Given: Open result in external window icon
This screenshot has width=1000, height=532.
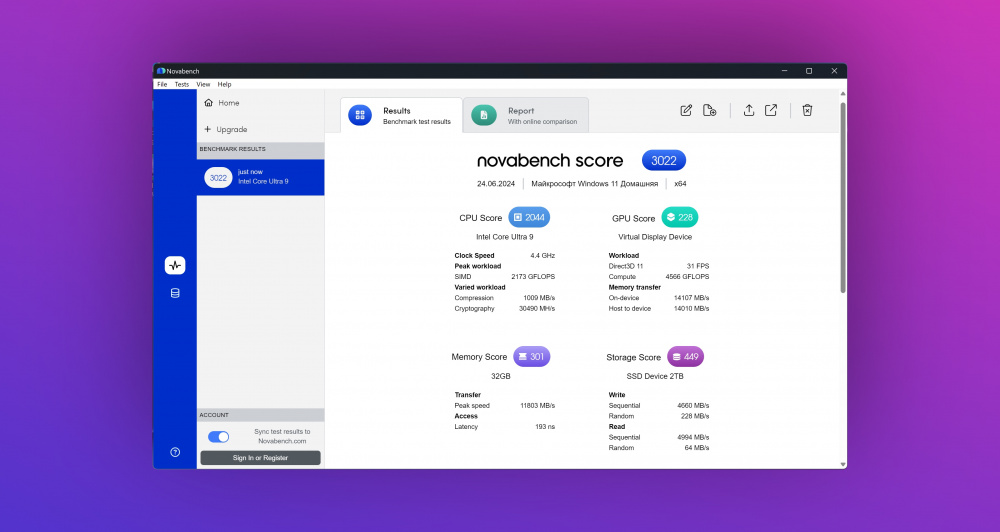Looking at the screenshot, I should click(771, 110).
